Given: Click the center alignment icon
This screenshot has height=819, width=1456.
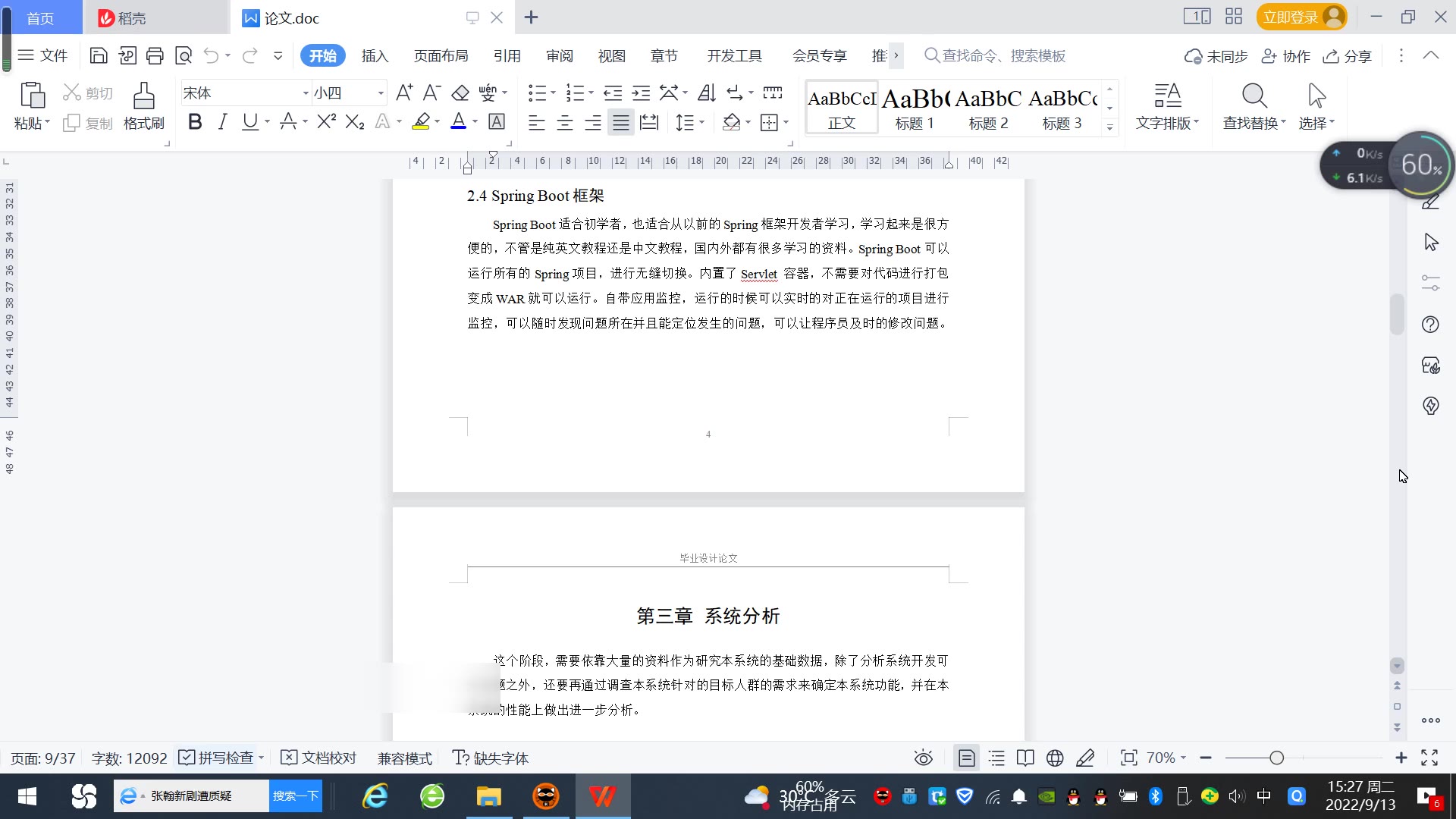Looking at the screenshot, I should pyautogui.click(x=564, y=122).
